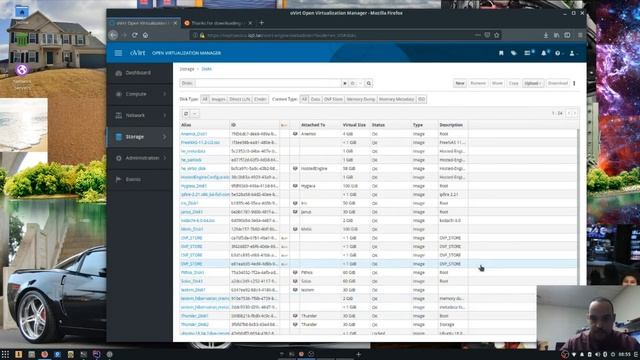Click Firefox back button

tap(113, 35)
